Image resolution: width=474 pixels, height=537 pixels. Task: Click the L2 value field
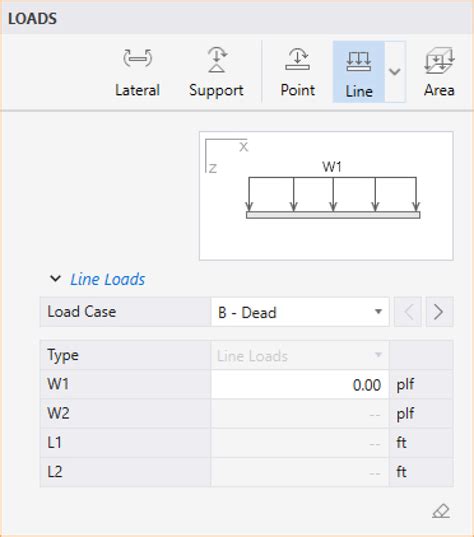point(300,472)
